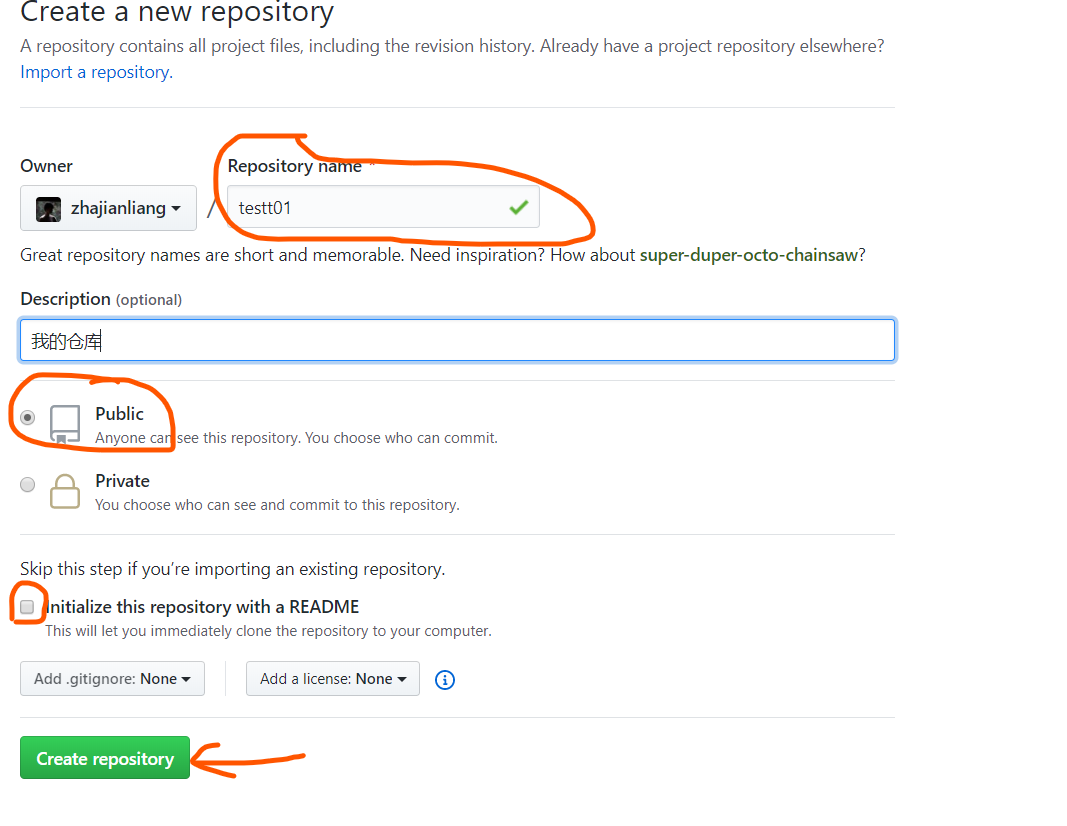Screen dimensions: 1067x826
Task: Click the dropdown caret beside zhajianliang
Action: (176, 209)
